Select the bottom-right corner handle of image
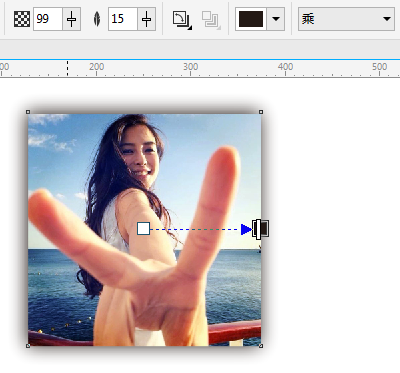Screen dimensions: 400x373 click(x=261, y=346)
